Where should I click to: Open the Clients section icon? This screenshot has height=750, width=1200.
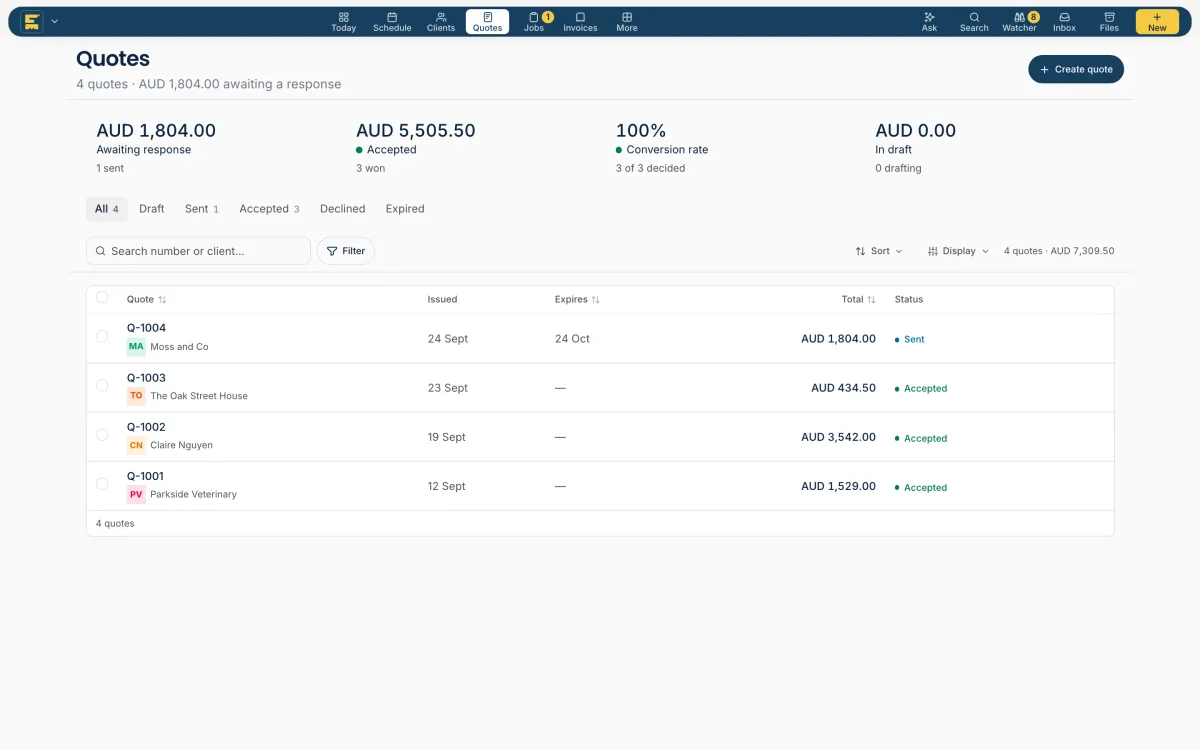pyautogui.click(x=441, y=17)
